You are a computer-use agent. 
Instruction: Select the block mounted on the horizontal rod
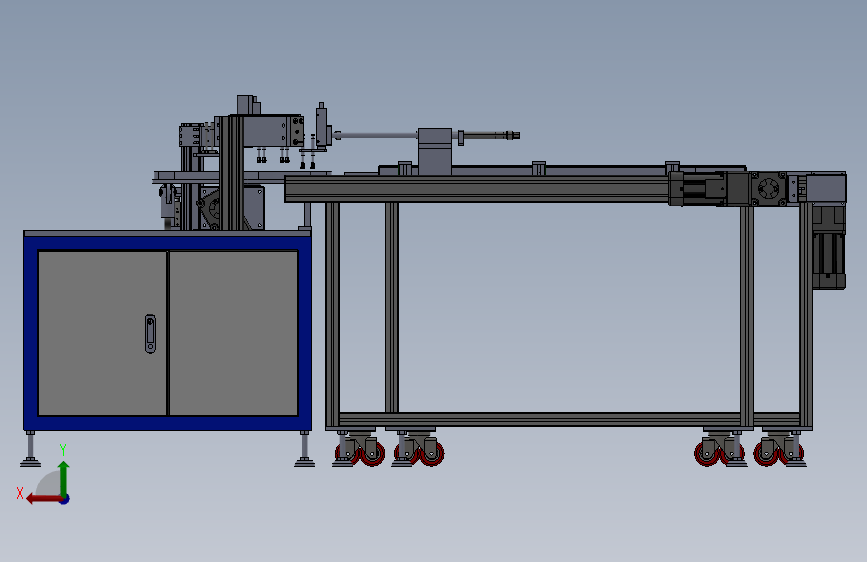[435, 152]
